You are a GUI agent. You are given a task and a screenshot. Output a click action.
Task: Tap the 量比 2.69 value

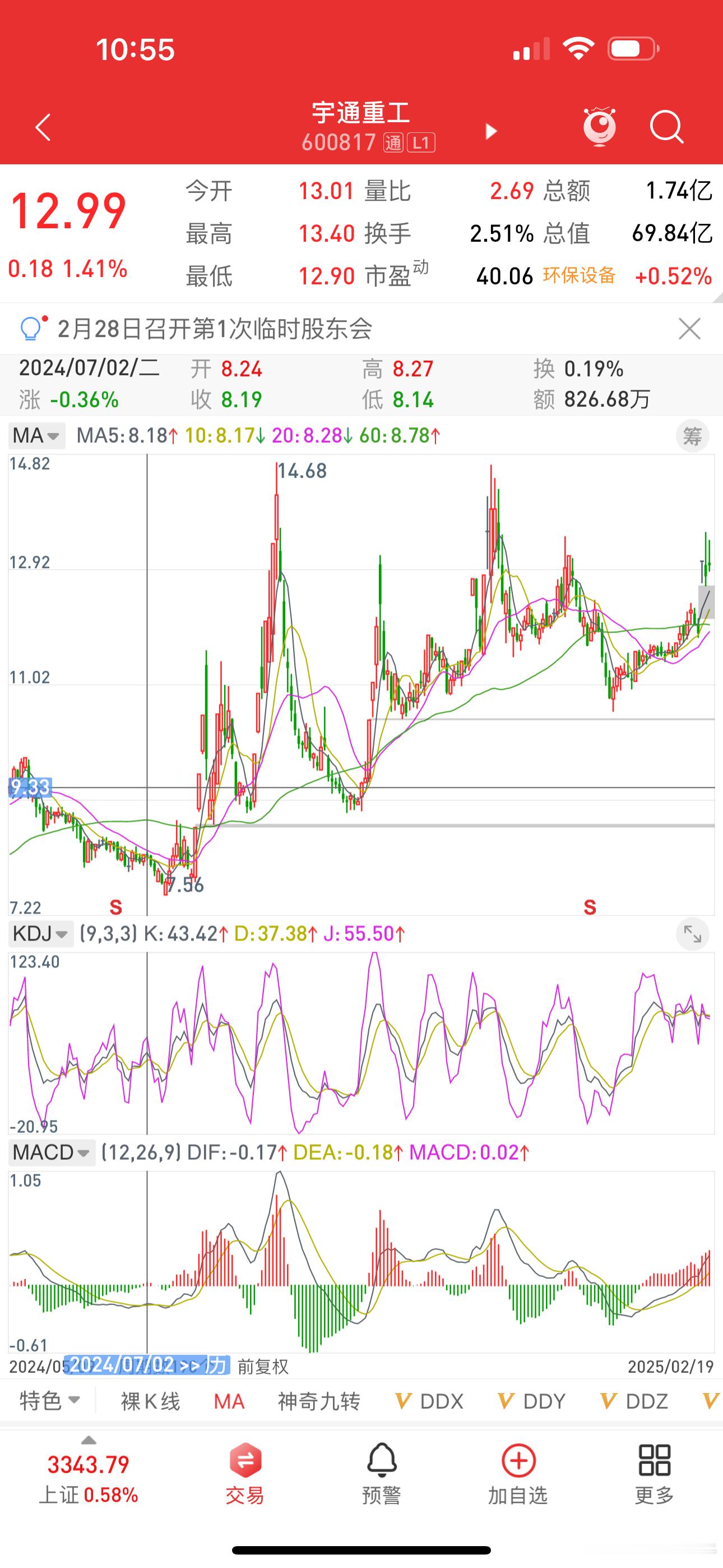pyautogui.click(x=512, y=191)
